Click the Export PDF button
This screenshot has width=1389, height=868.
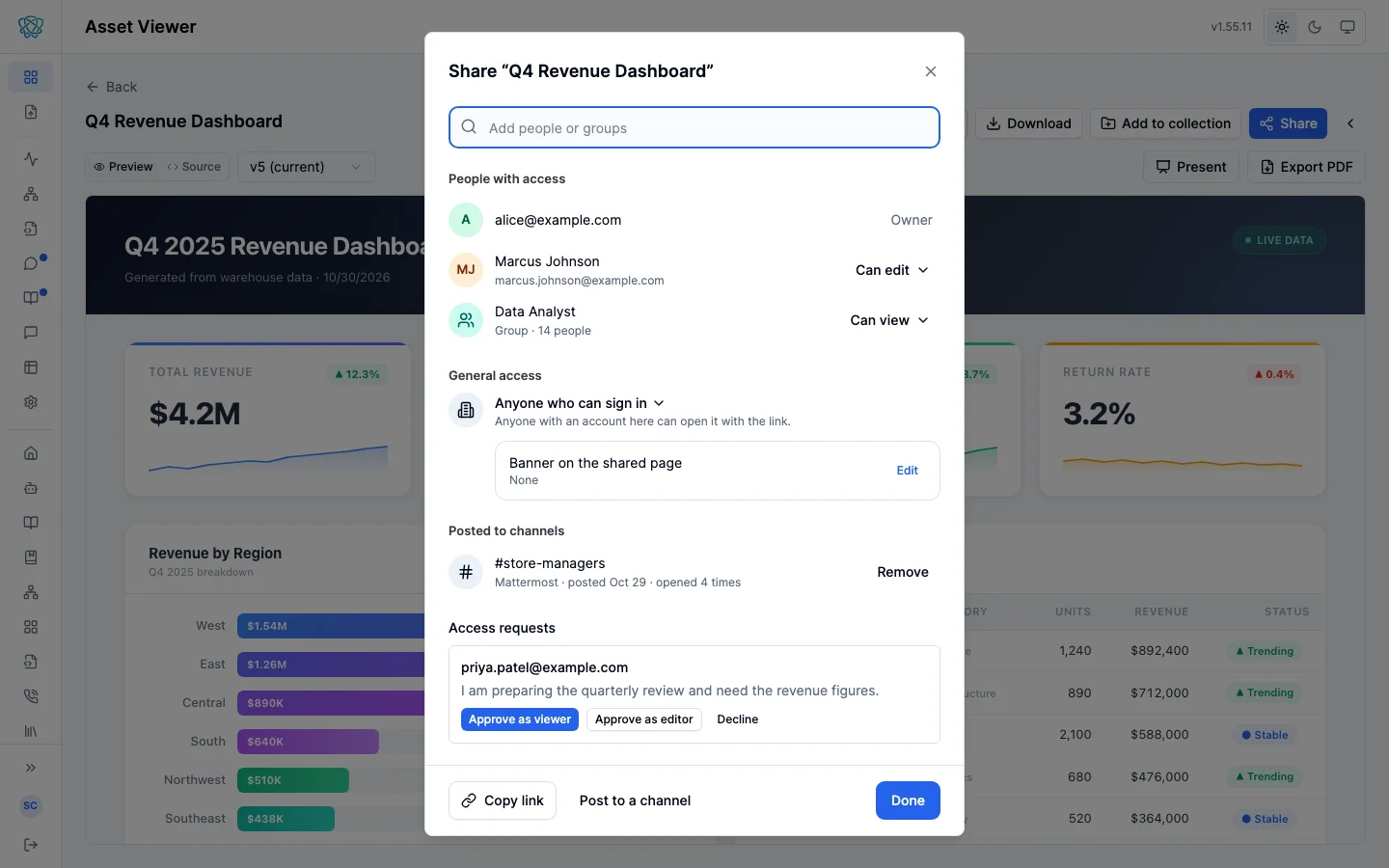click(x=1306, y=167)
